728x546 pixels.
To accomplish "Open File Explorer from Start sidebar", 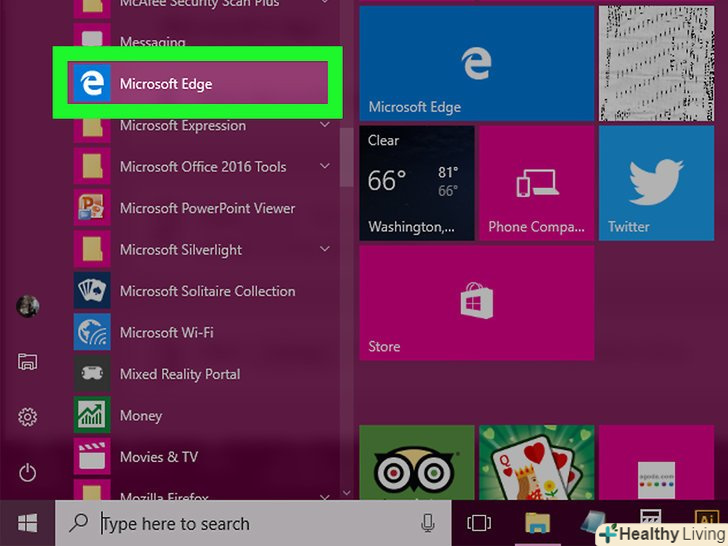I will (27, 361).
